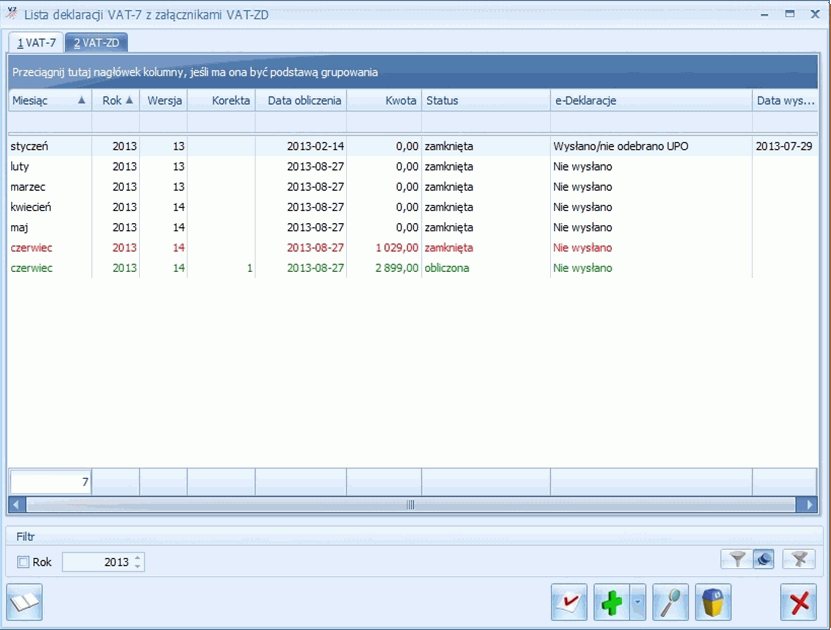Sort by the Wersja column header
Image resolution: width=831 pixels, height=630 pixels.
point(164,100)
